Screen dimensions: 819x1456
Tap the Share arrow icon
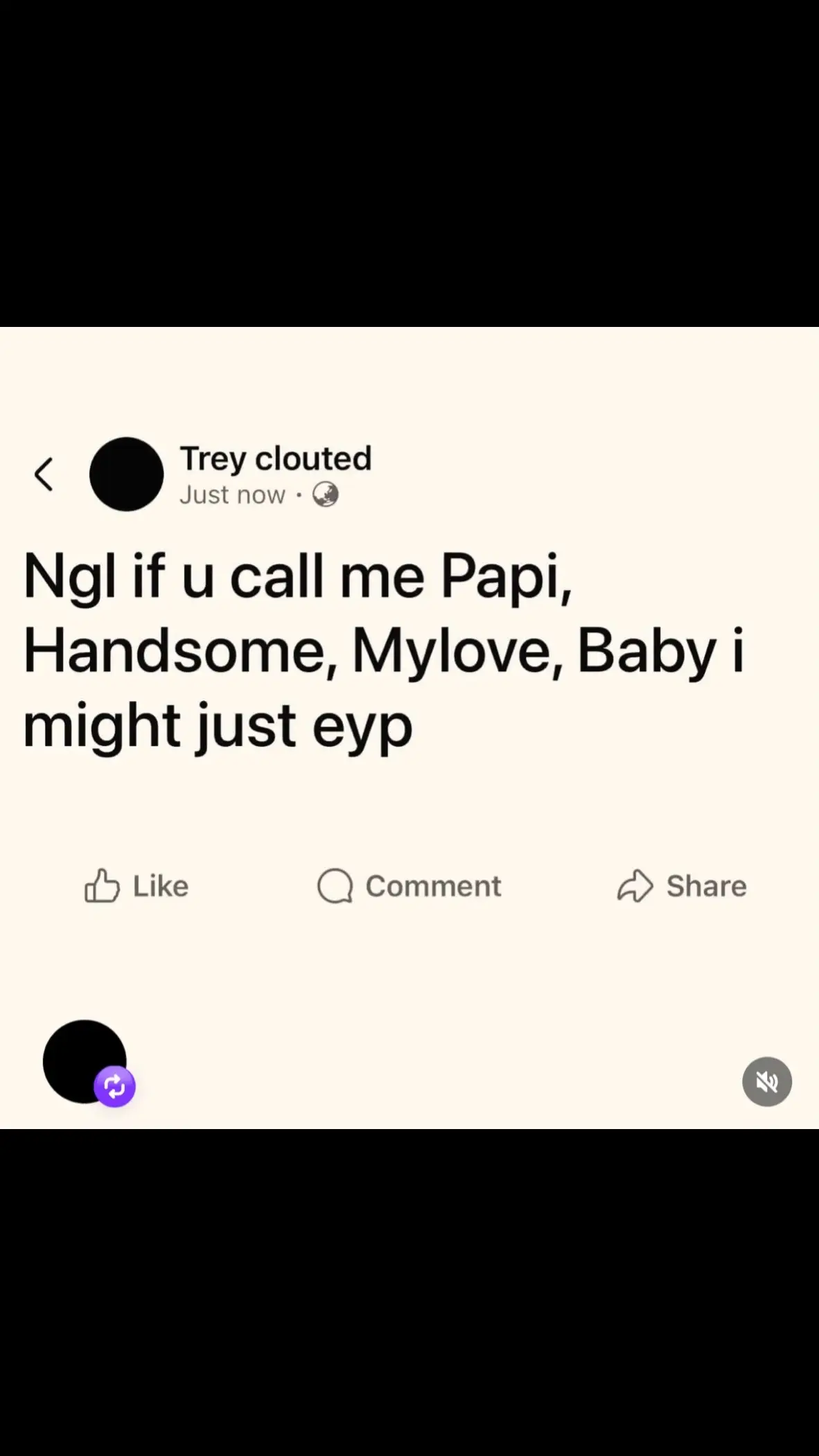click(635, 886)
